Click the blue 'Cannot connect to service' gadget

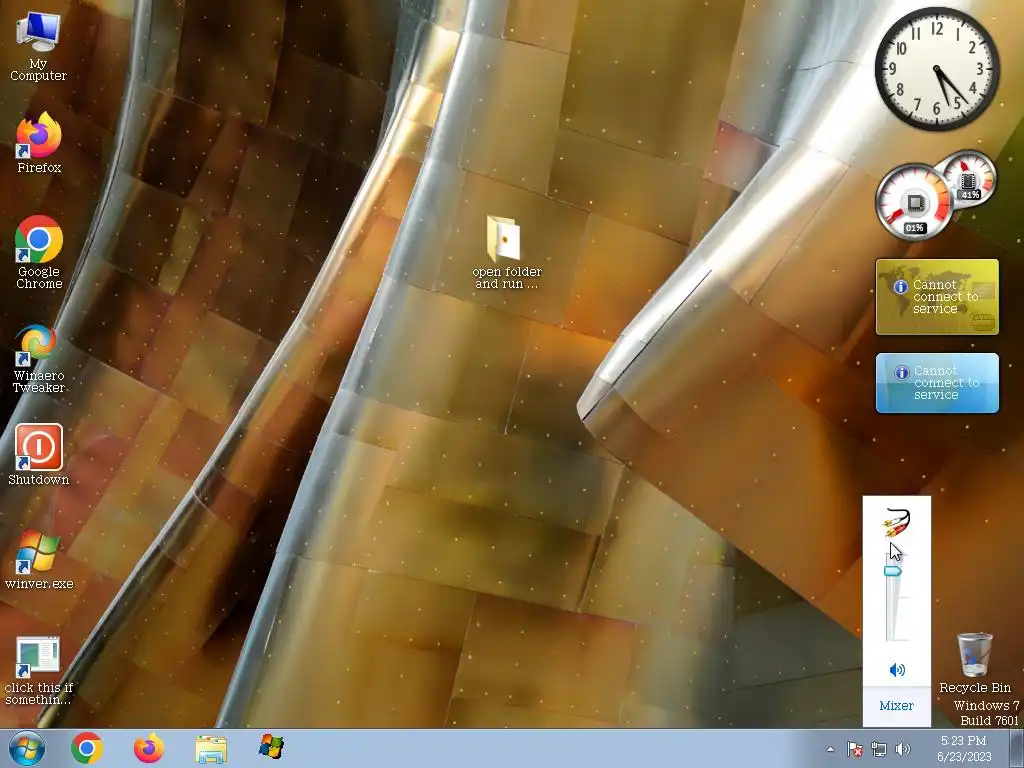pos(937,383)
